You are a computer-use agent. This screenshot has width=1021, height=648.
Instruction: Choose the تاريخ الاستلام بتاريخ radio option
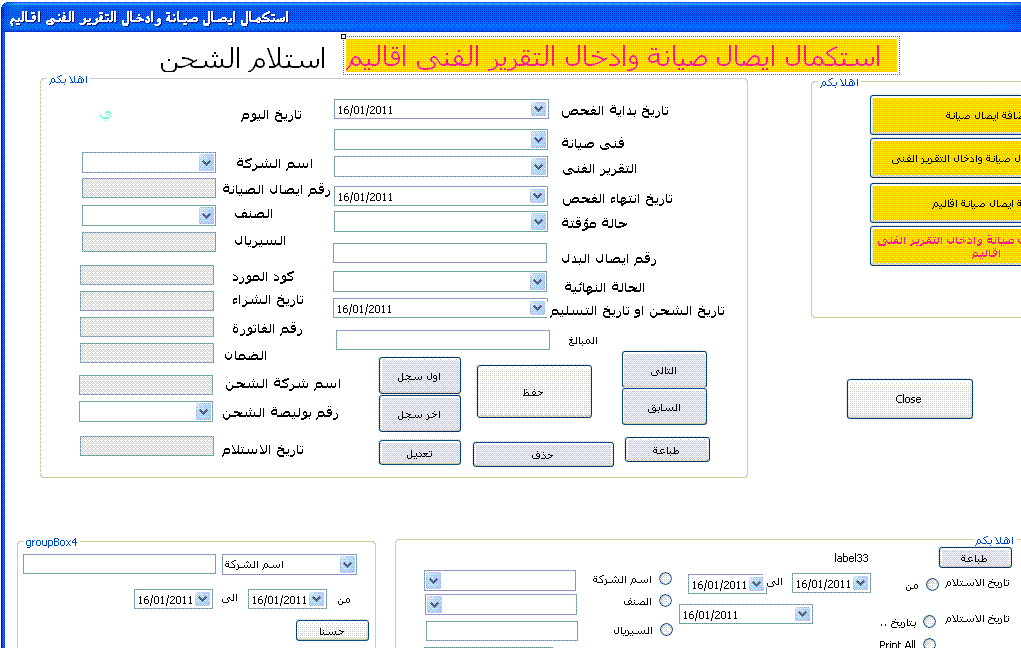(929, 621)
